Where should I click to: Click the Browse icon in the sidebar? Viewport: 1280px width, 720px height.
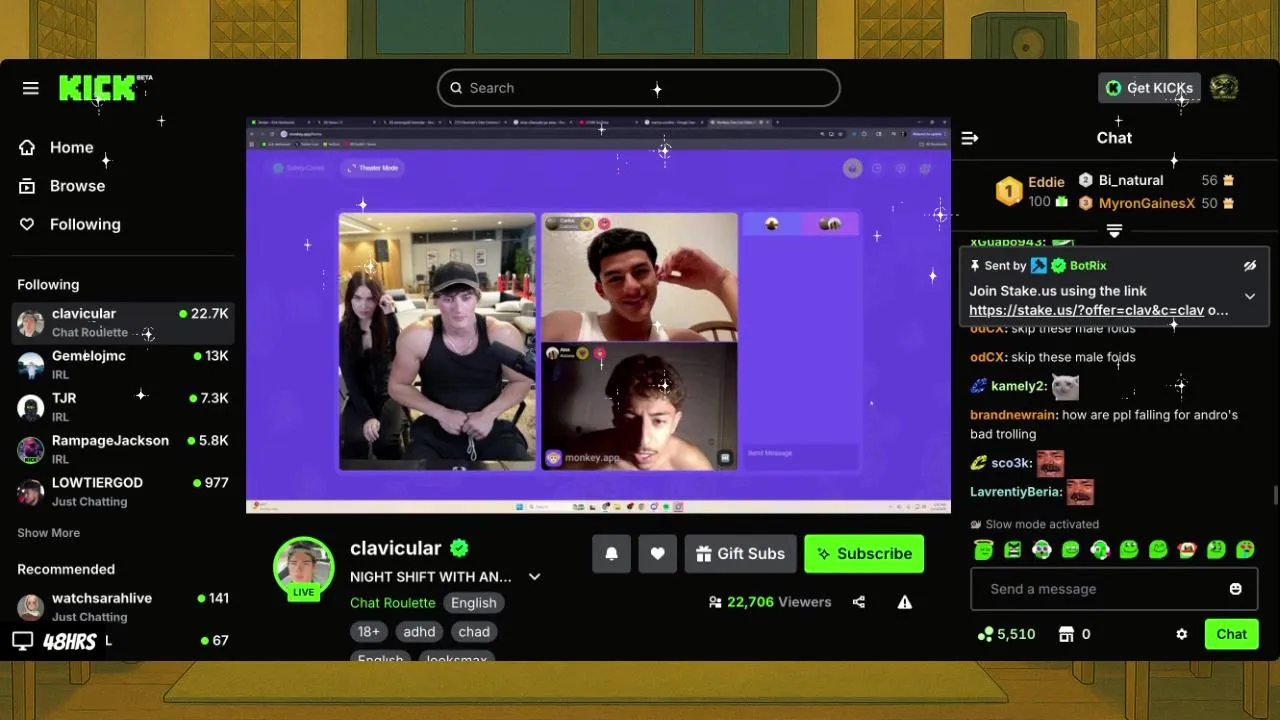(x=28, y=186)
